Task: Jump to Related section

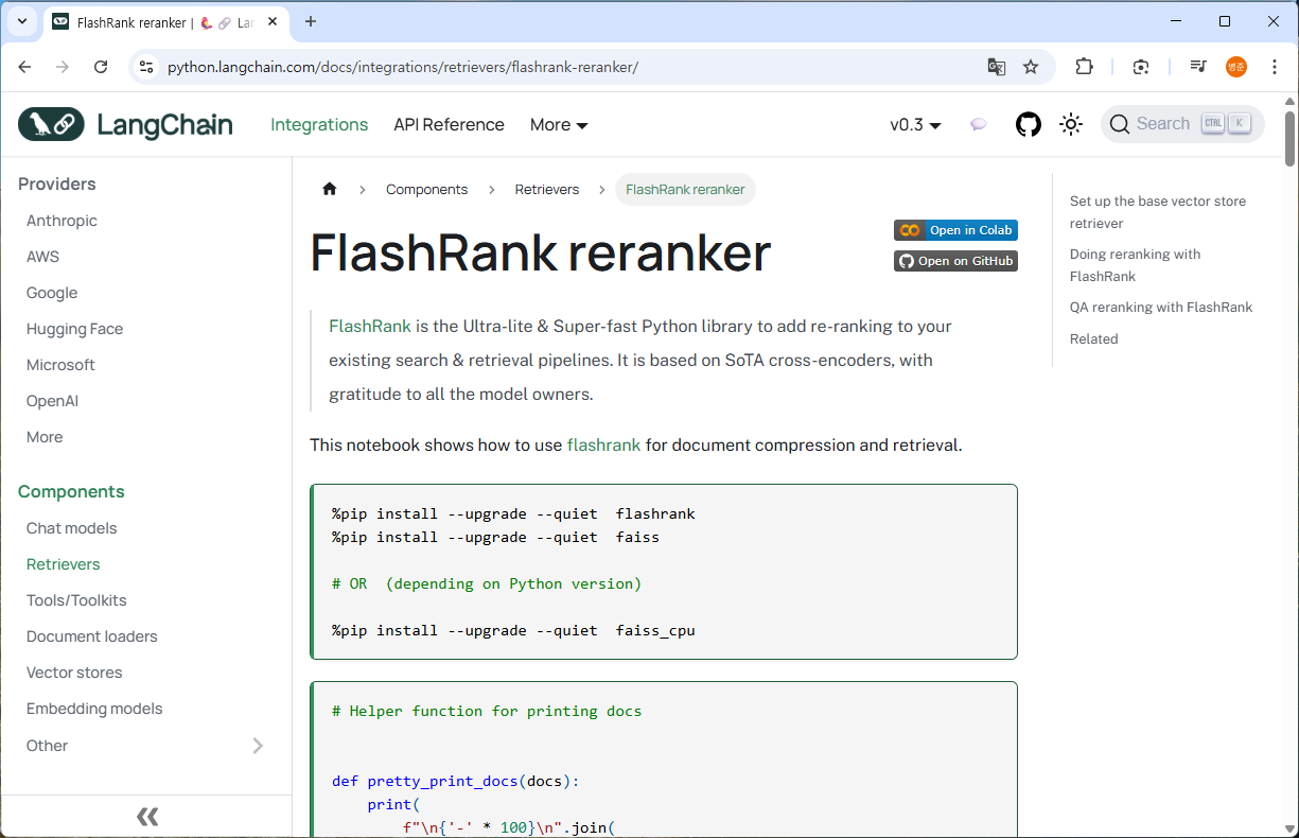Action: [1094, 339]
